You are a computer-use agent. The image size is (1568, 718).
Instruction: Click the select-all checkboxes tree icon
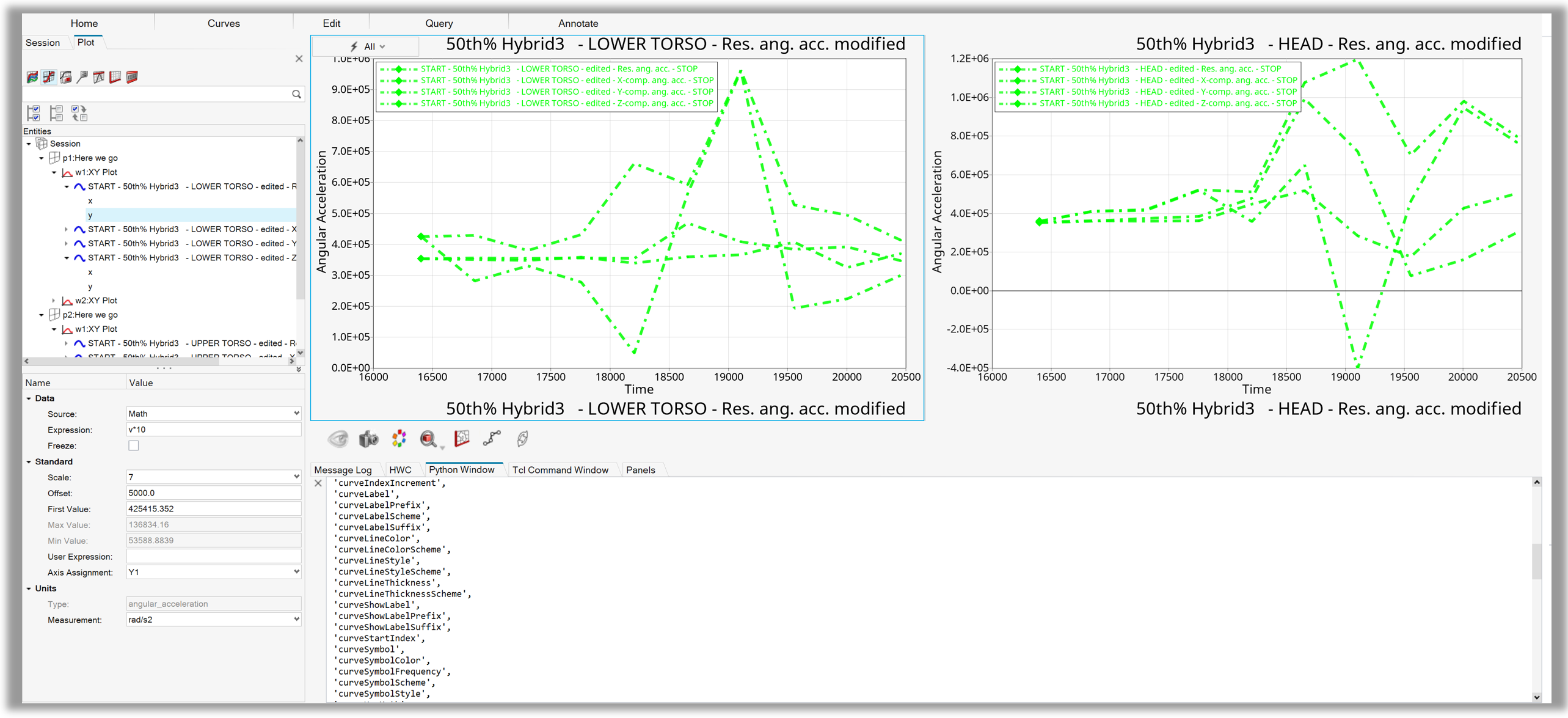(x=34, y=113)
